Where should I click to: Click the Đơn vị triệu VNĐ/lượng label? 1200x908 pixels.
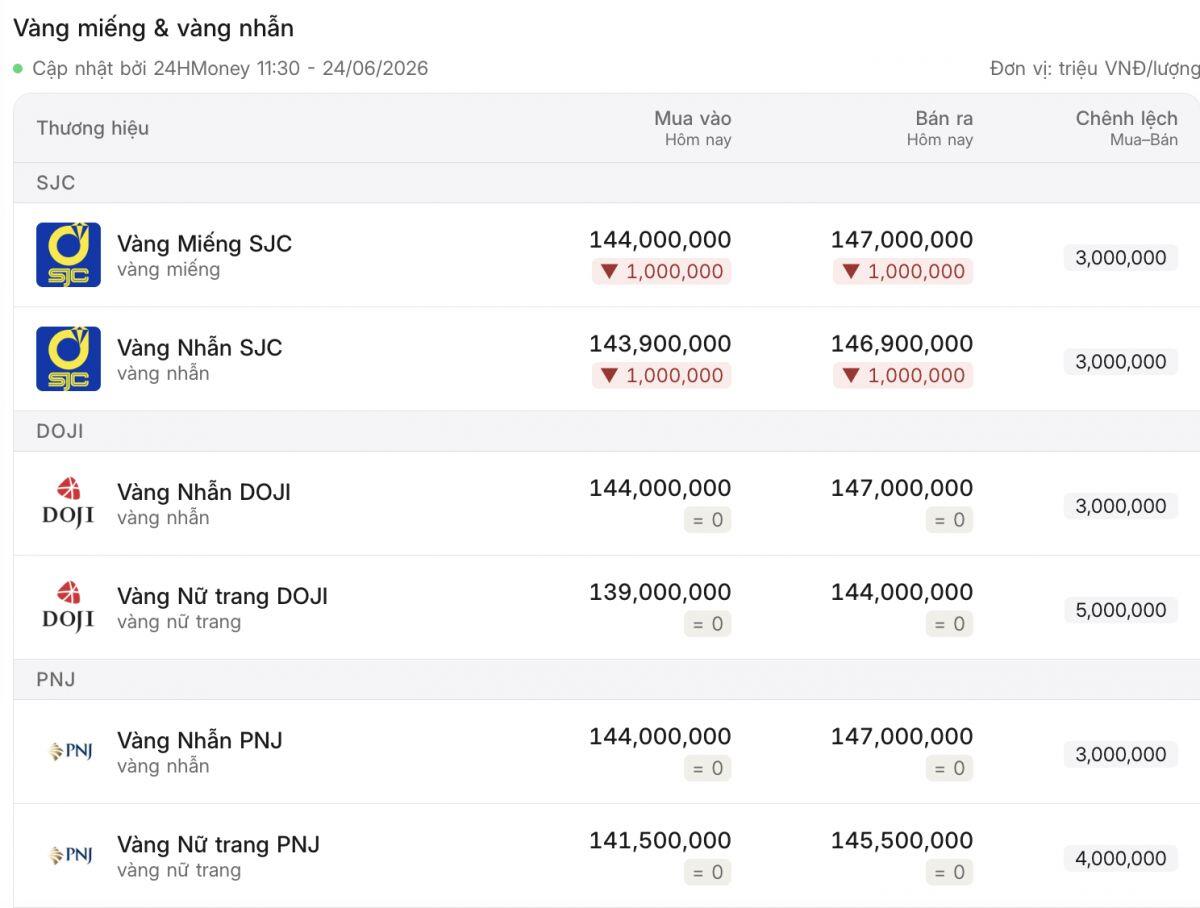1094,69
